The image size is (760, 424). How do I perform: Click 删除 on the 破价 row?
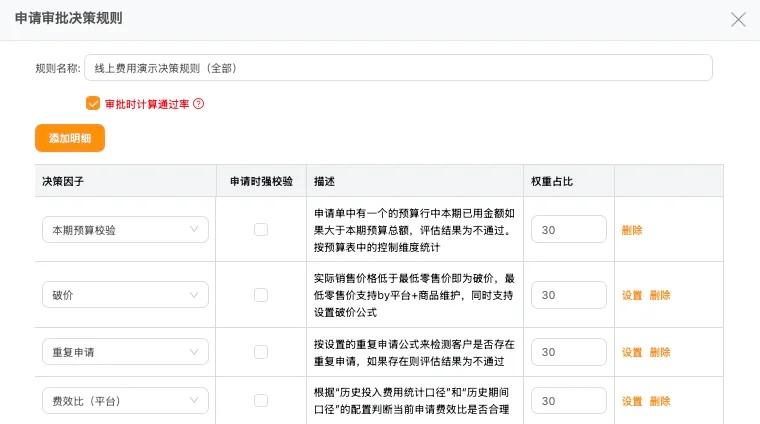click(x=660, y=295)
